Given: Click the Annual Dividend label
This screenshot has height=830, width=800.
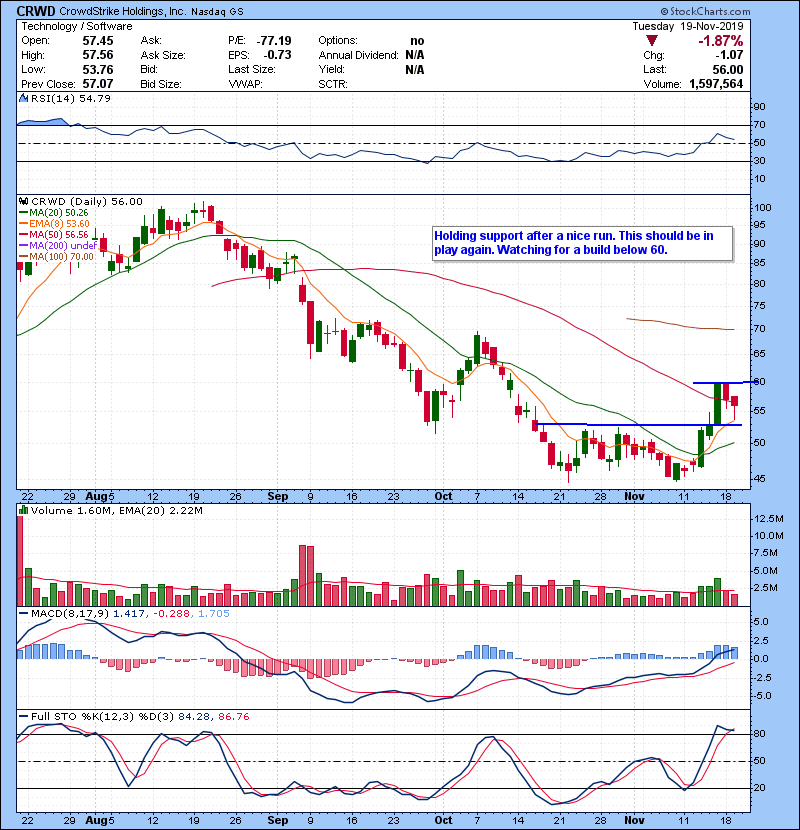Looking at the screenshot, I should (358, 55).
